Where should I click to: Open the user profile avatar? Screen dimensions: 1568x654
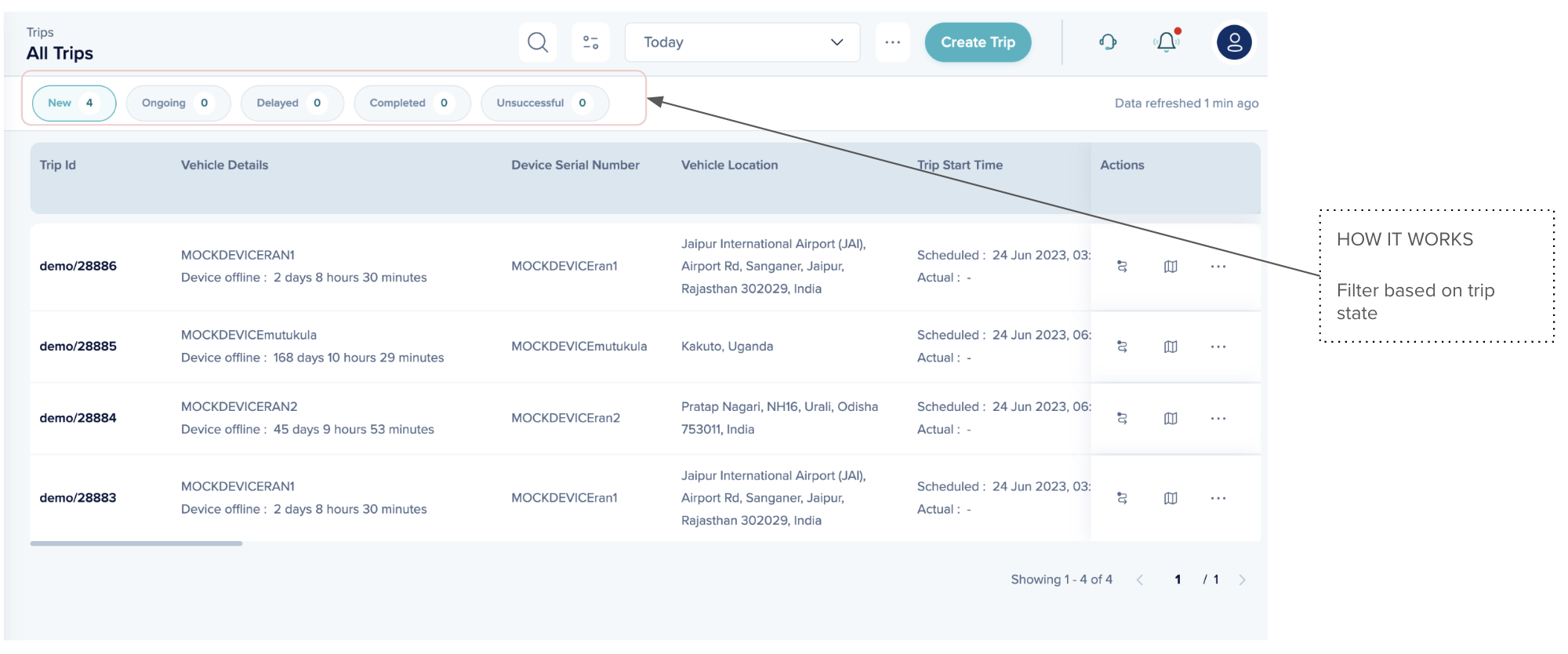point(1234,42)
